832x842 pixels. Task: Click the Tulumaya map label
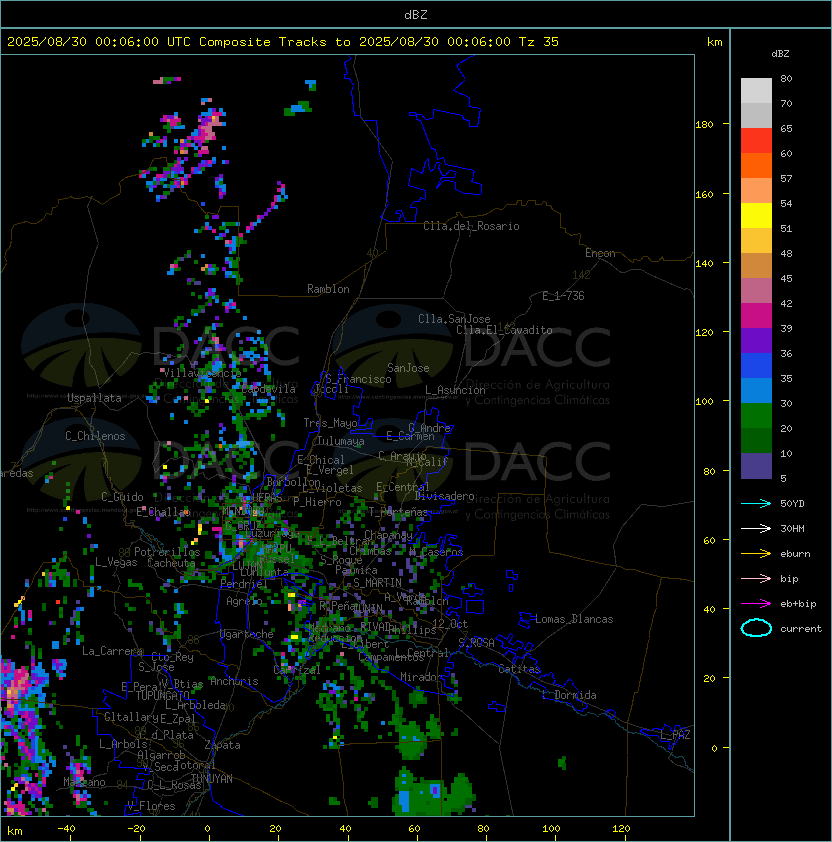coord(341,441)
